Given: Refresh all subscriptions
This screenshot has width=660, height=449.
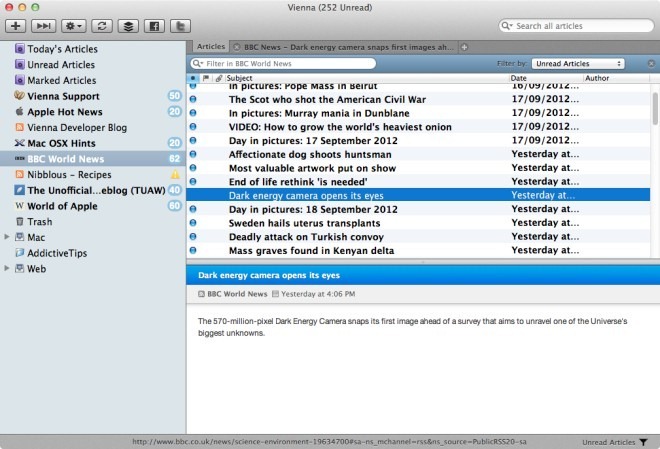Looking at the screenshot, I should (102, 26).
